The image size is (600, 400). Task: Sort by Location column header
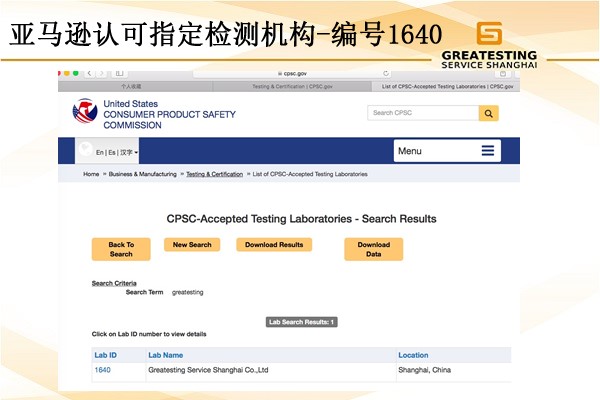[x=413, y=355]
